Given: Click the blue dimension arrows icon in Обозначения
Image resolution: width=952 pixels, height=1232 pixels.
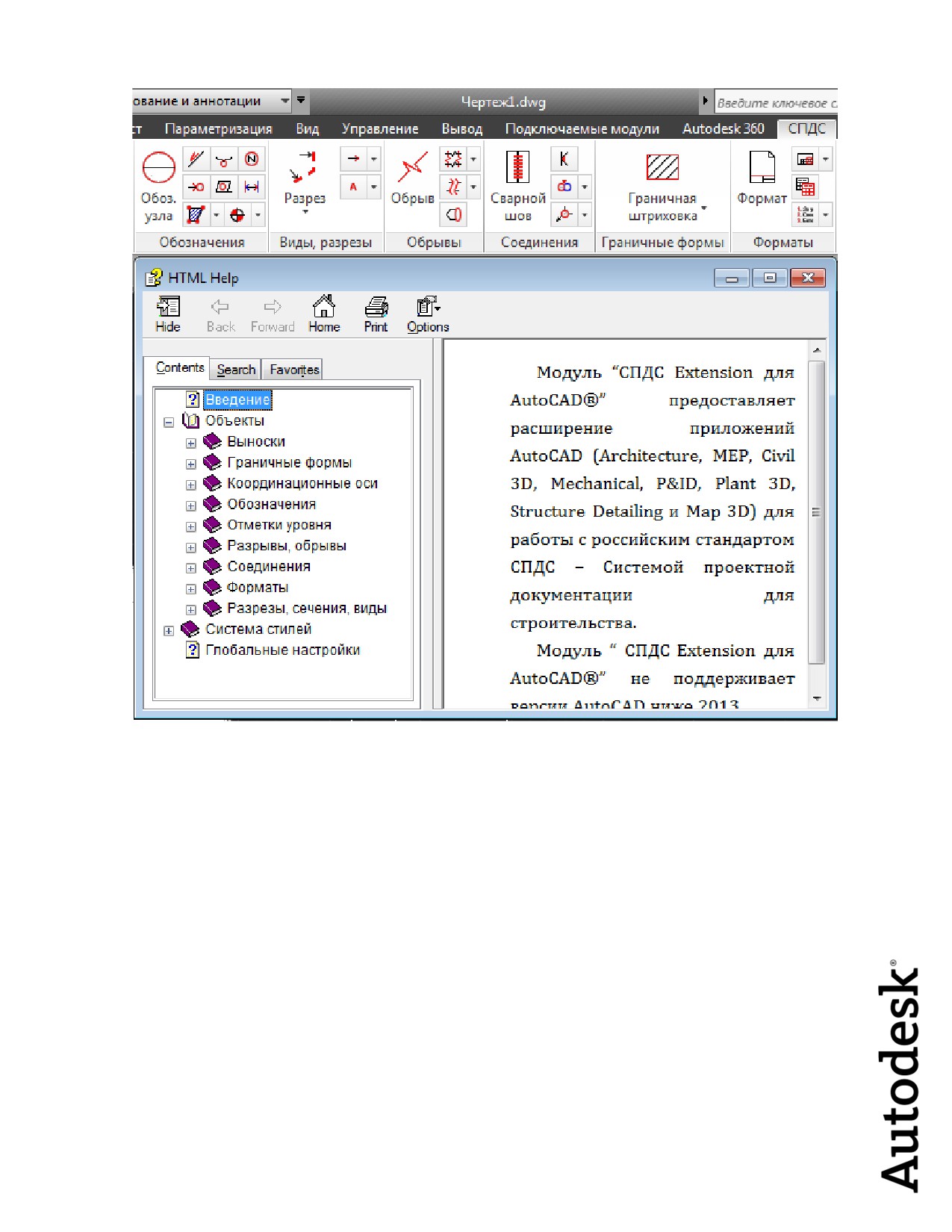Looking at the screenshot, I should (252, 187).
